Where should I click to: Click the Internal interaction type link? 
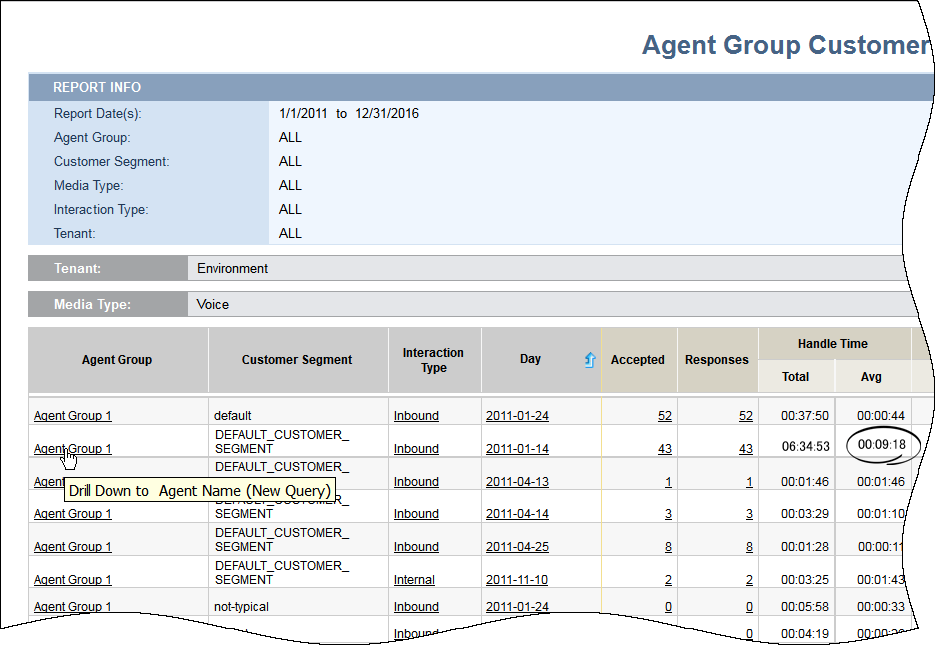click(x=414, y=580)
